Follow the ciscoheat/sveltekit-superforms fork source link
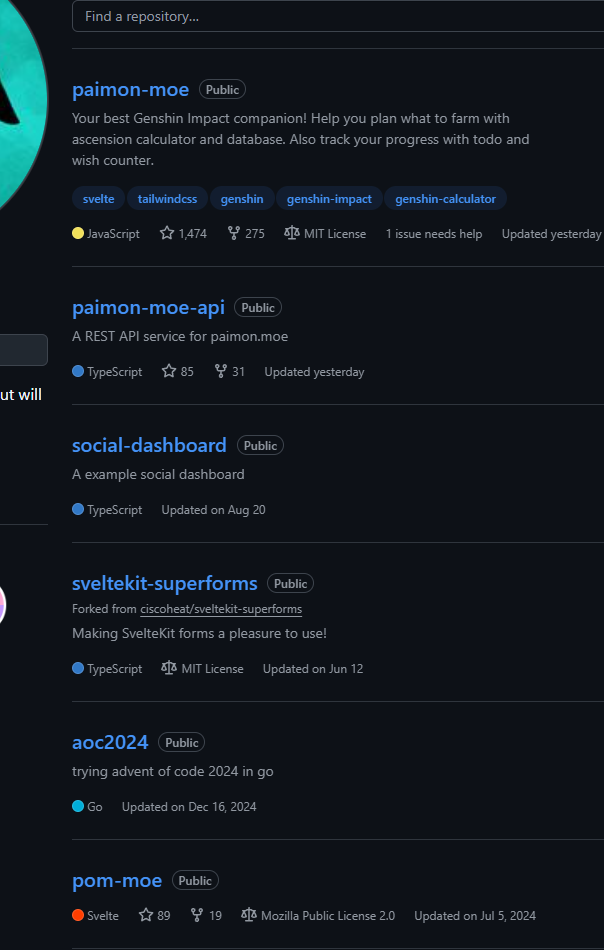This screenshot has height=950, width=604. click(x=221, y=609)
